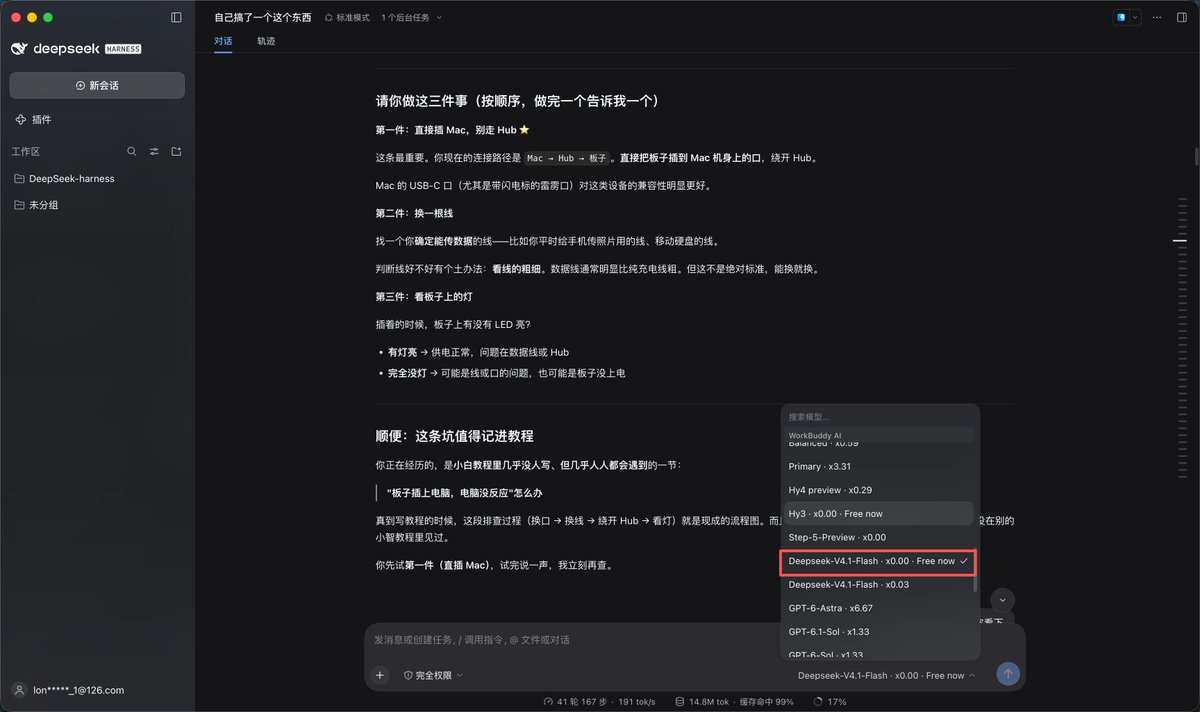Screen dimensions: 1200x712
Task: Open account lon*****_1@126.com profile
Action: click(68, 690)
